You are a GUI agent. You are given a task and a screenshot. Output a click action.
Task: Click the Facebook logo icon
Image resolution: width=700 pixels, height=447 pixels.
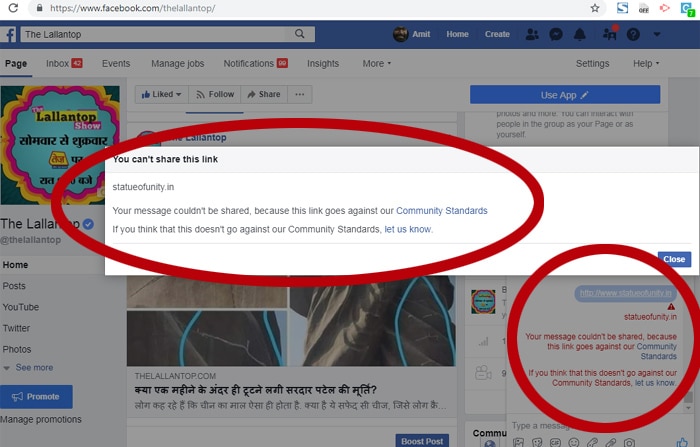coord(9,34)
